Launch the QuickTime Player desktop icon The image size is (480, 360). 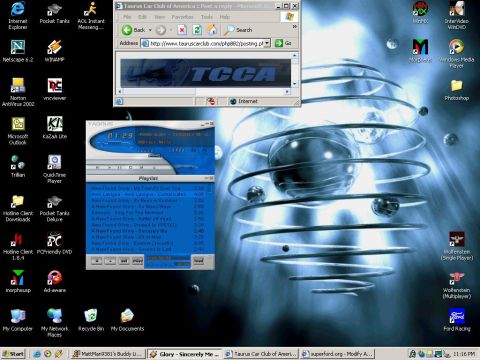coord(54,169)
